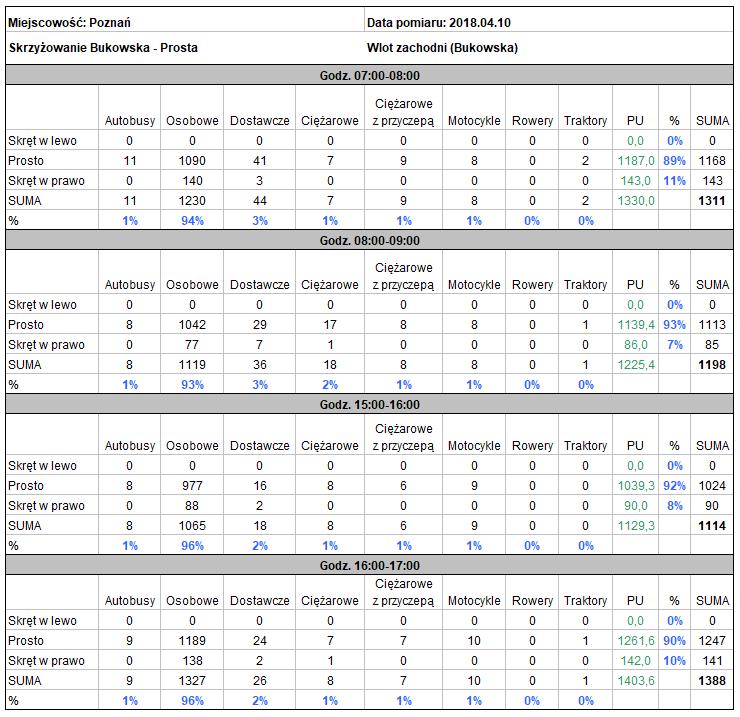Screen dimensions: 740x717
Task: Click the green PU value 1225,4
Action: pos(636,364)
